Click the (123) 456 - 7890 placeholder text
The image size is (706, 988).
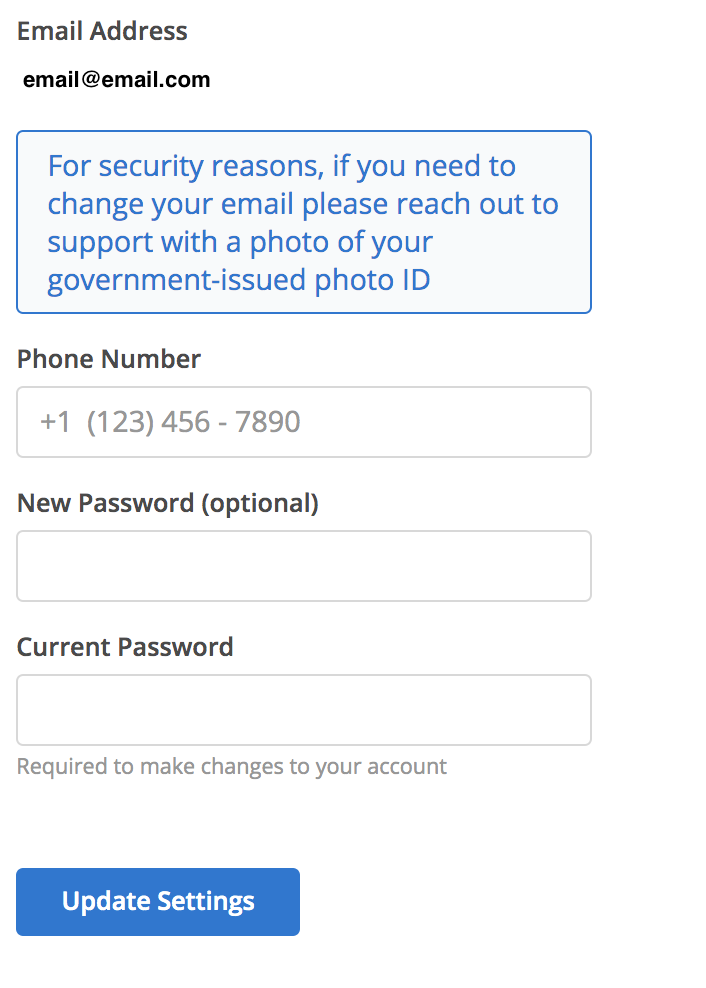(x=194, y=422)
